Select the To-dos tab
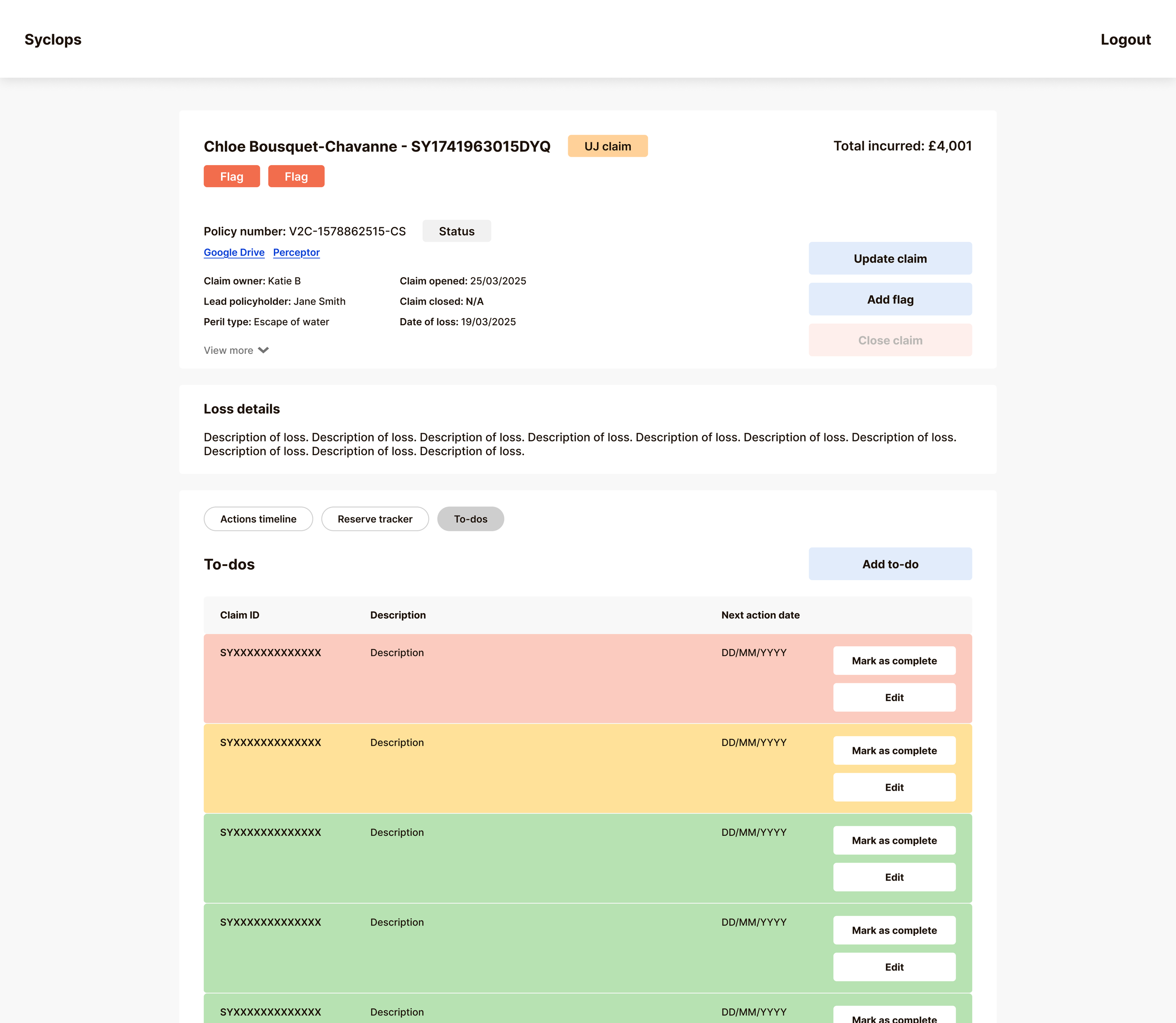Screen dimensions: 1176x1023 (x=470, y=519)
